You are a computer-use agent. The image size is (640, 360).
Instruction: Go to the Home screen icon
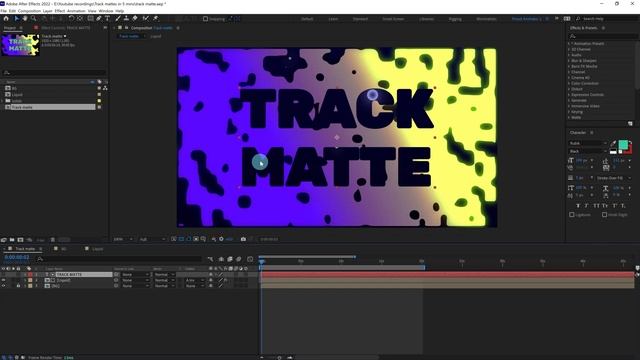(x=6, y=18)
